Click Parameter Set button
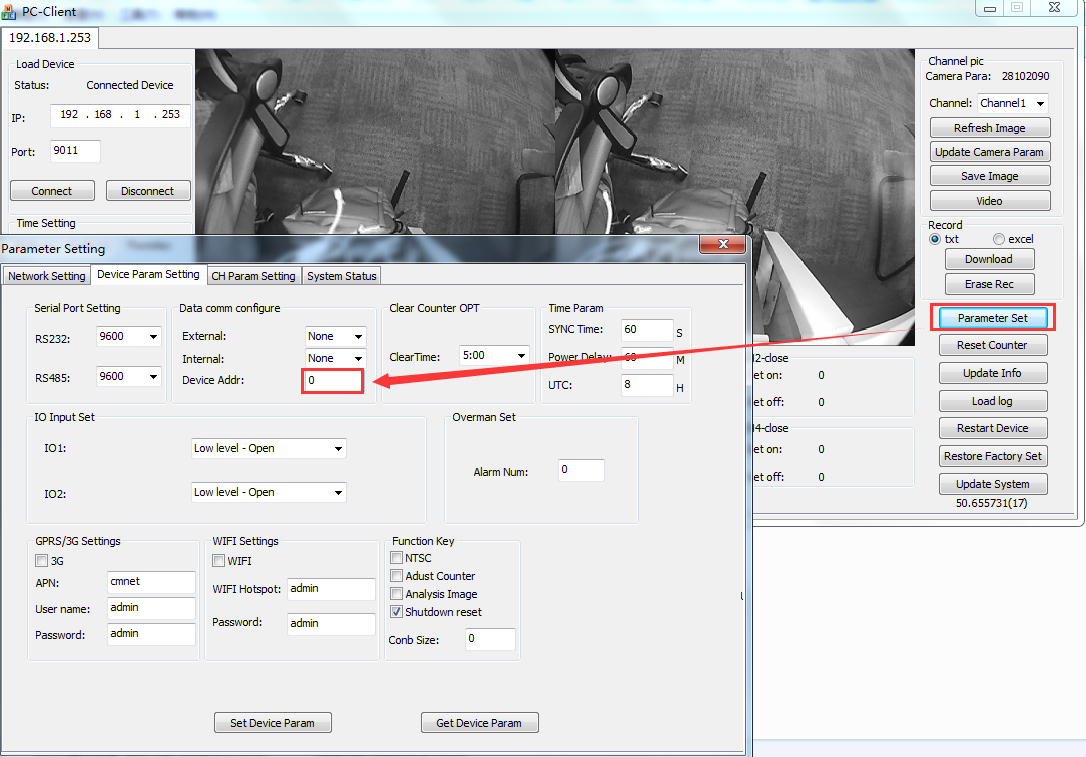1086x757 pixels. pyautogui.click(x=992, y=318)
